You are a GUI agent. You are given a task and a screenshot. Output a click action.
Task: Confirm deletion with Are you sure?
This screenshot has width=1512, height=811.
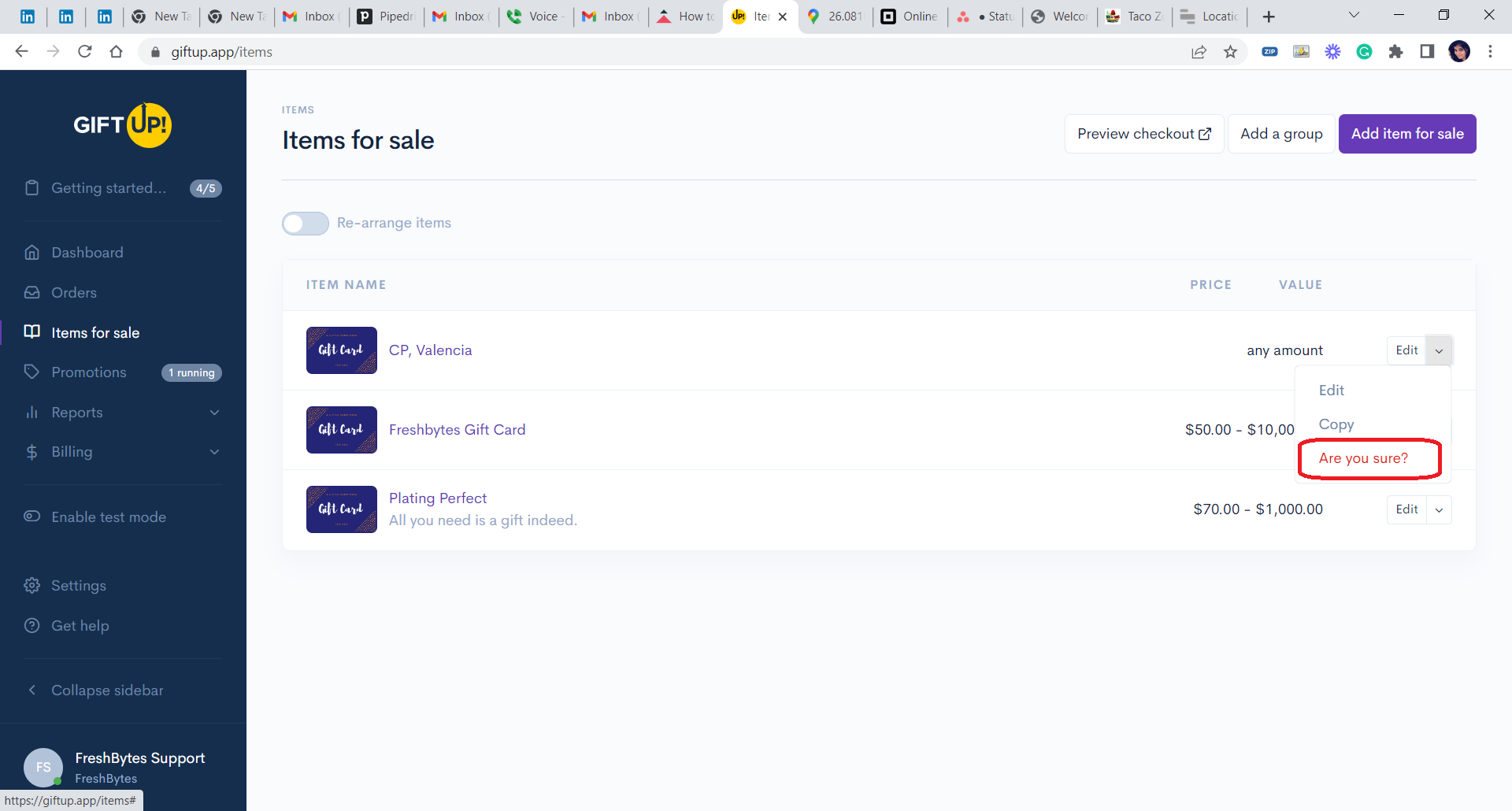click(x=1363, y=458)
